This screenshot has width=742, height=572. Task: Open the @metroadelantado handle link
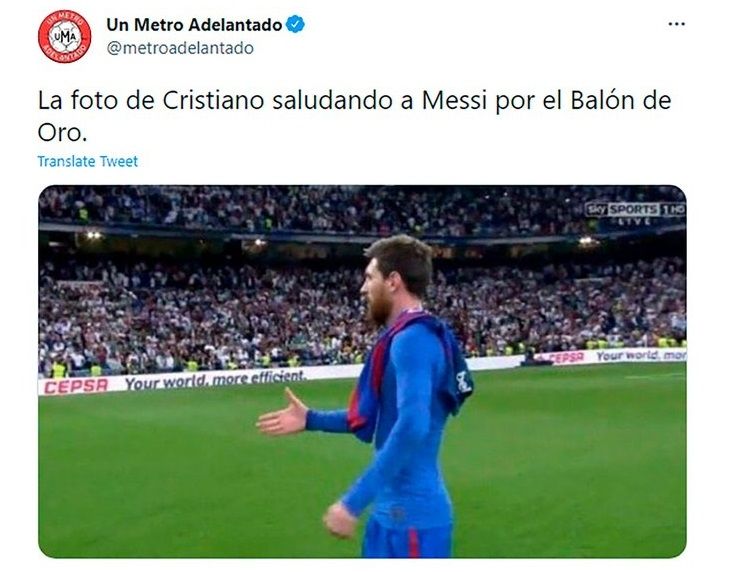[180, 48]
